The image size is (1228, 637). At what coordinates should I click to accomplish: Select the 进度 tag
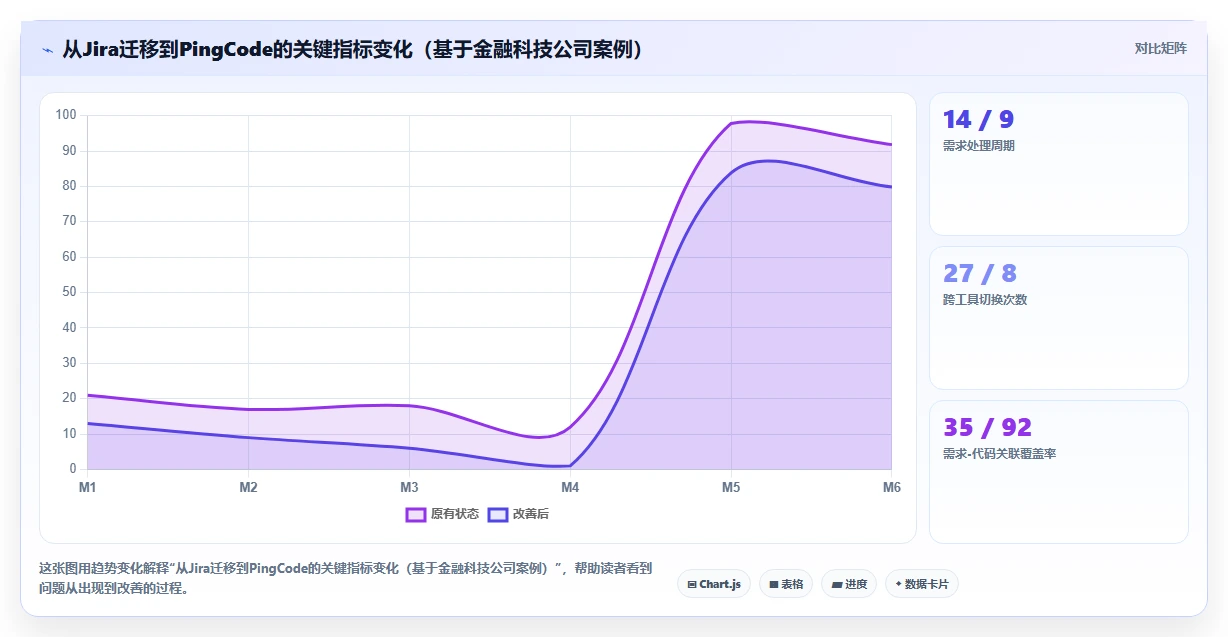point(849,584)
